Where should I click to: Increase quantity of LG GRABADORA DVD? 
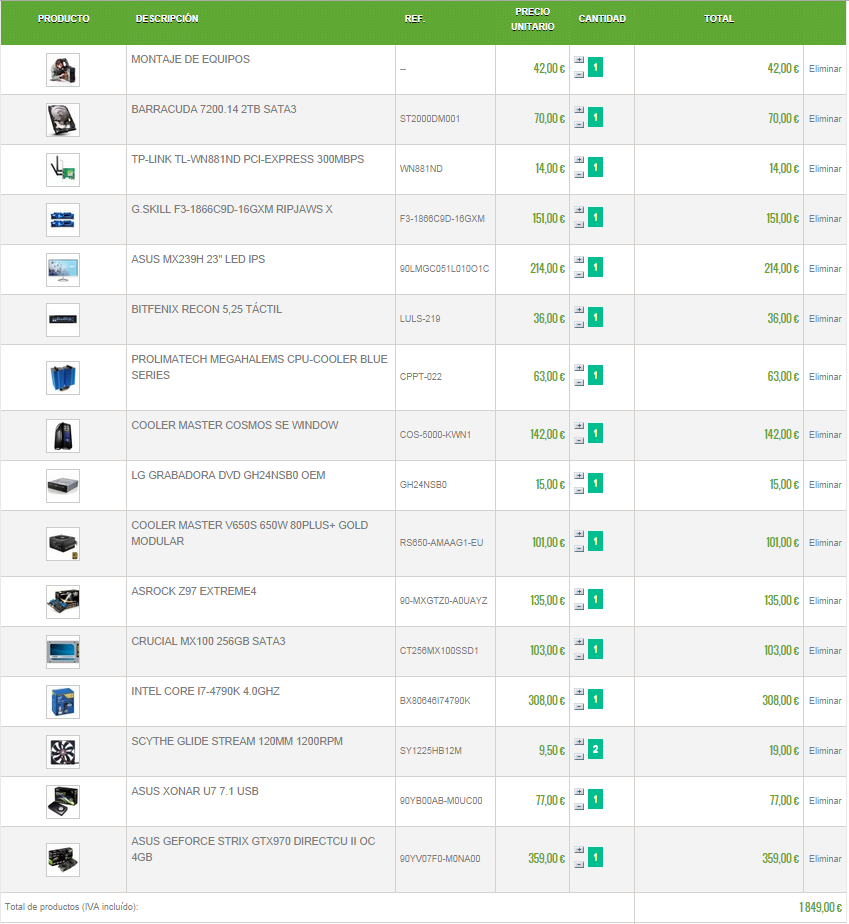point(579,476)
